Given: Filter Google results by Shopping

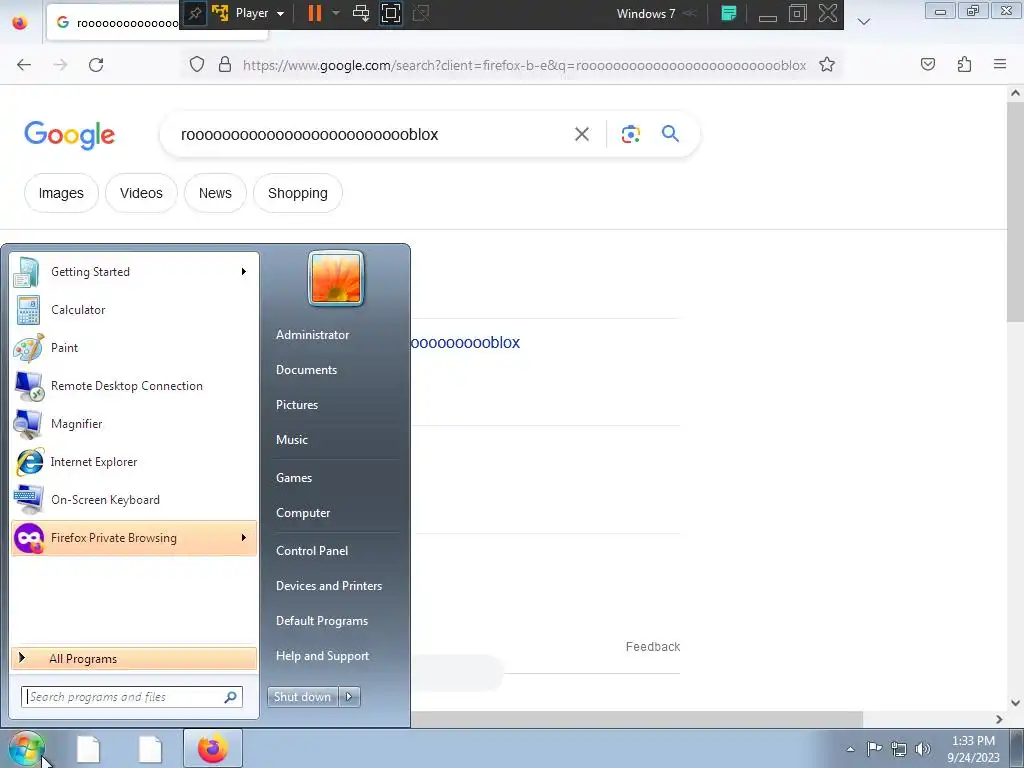Looking at the screenshot, I should pyautogui.click(x=297, y=193).
